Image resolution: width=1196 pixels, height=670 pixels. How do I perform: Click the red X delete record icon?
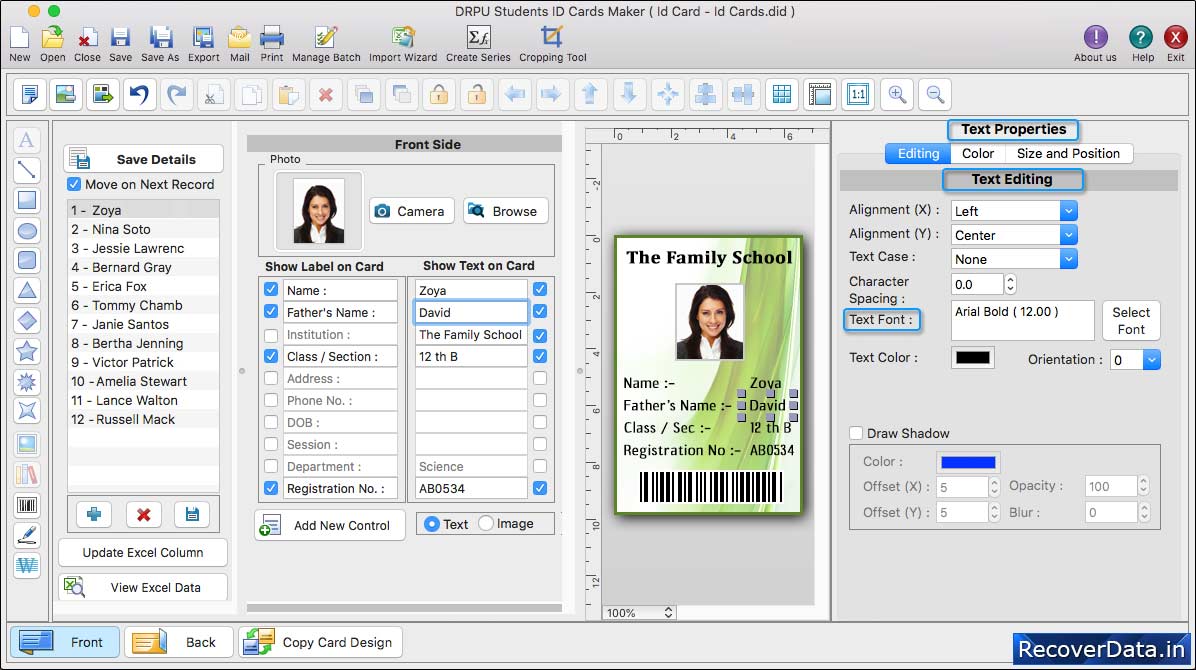pyautogui.click(x=143, y=514)
